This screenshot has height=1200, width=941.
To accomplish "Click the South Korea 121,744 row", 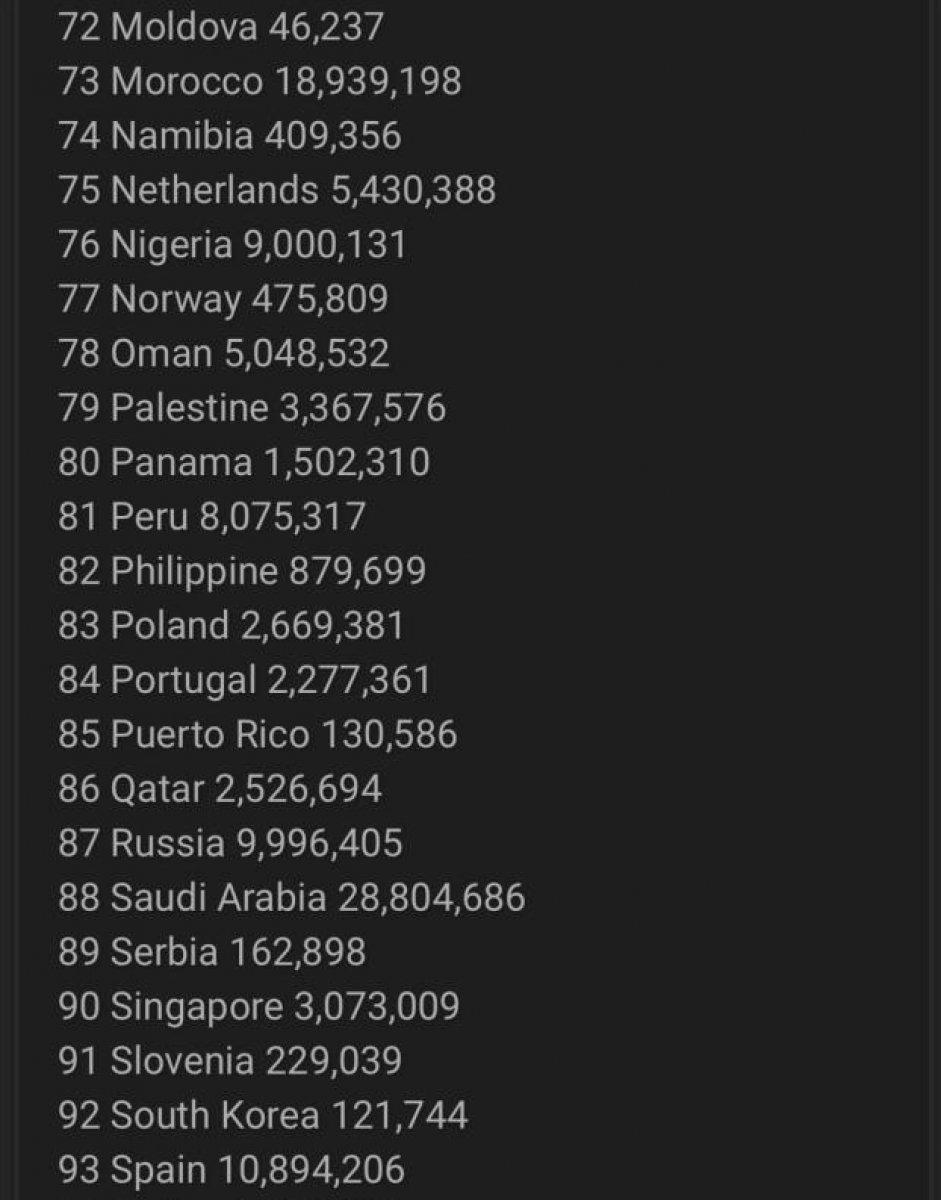I will pyautogui.click(x=263, y=1115).
